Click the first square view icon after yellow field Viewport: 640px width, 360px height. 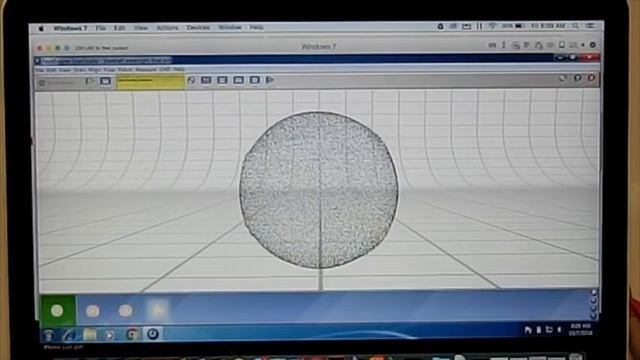click(x=206, y=80)
